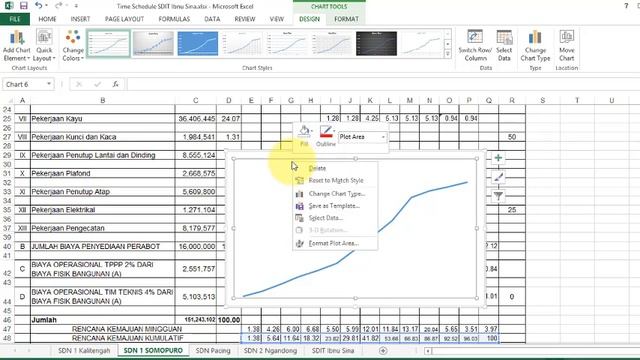This screenshot has height=360, width=640.
Task: Open the SDN 1 Kalitengah sheet tab
Action: coord(84,350)
